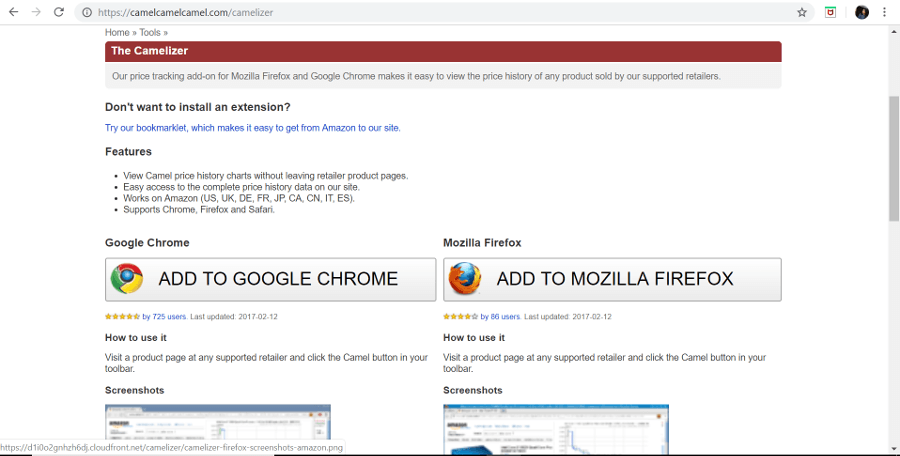The height and width of the screenshot is (456, 900).
Task: Click the Google Chrome logo icon
Action: tap(127, 279)
